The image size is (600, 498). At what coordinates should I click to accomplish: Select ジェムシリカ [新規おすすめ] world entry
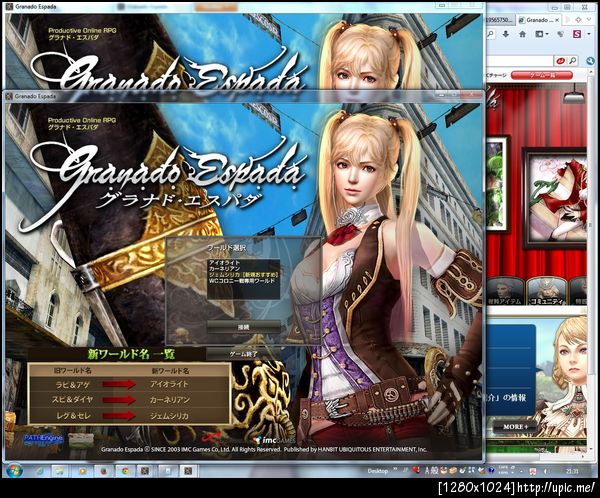point(244,275)
